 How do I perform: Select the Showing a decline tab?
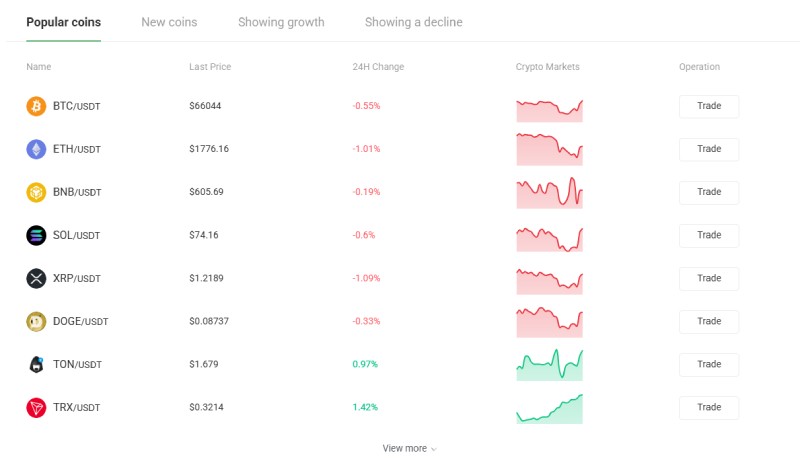coord(414,22)
